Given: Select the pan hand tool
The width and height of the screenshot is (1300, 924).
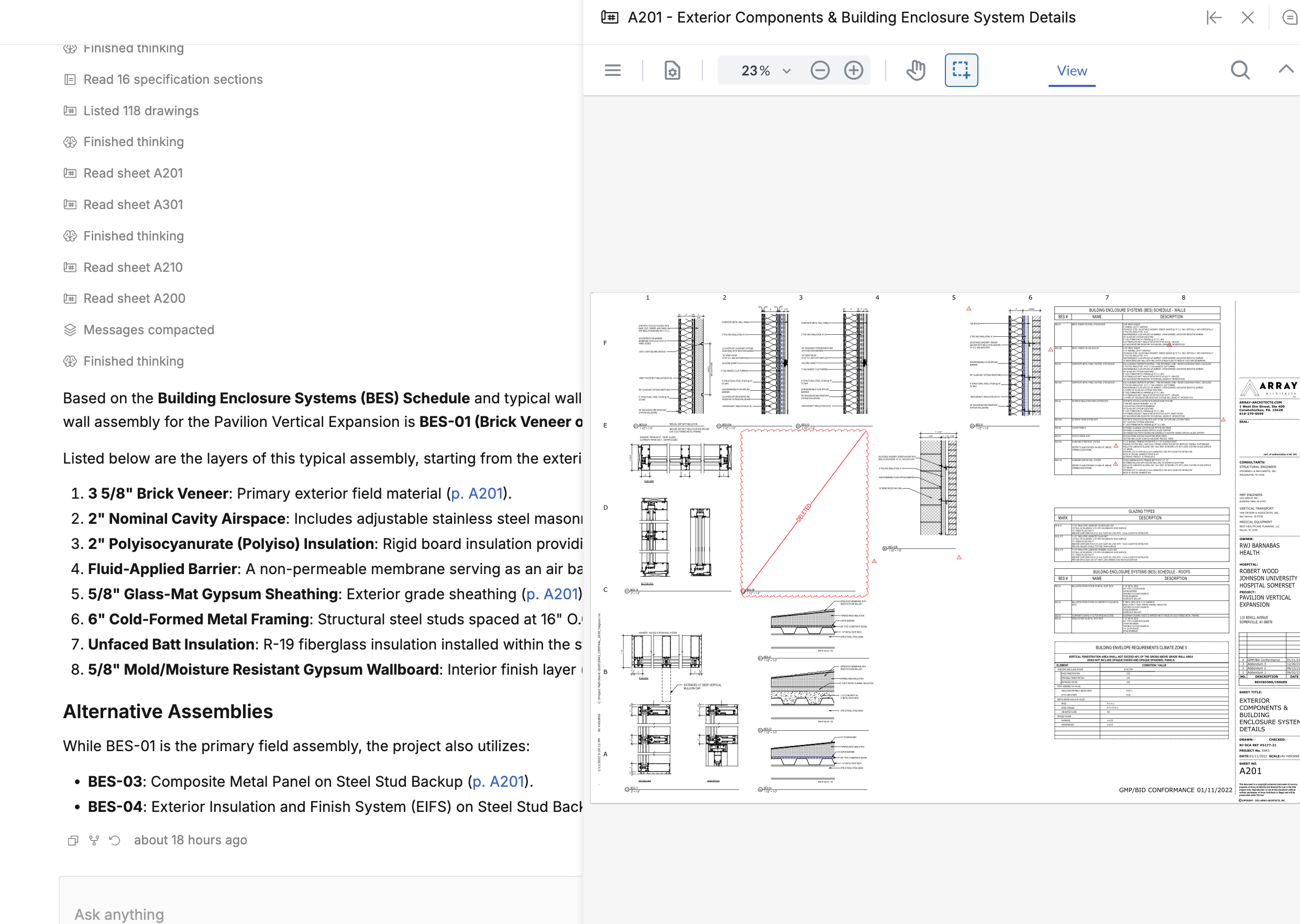Looking at the screenshot, I should point(916,71).
